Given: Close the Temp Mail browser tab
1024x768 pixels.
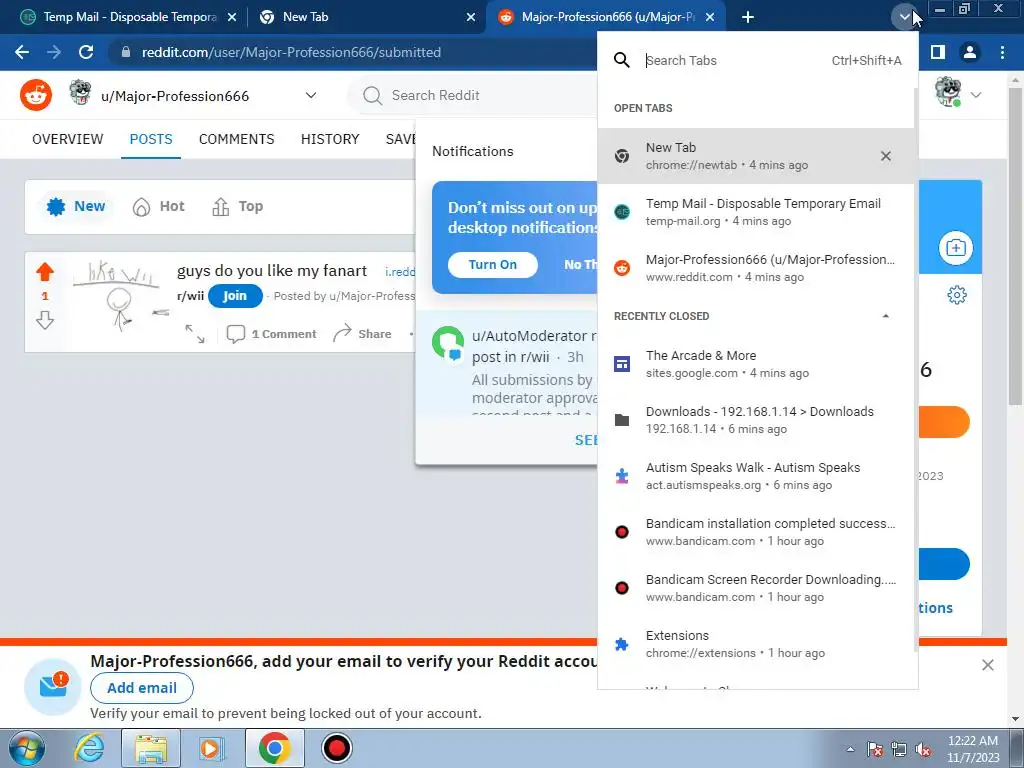Looking at the screenshot, I should pyautogui.click(x=232, y=17).
